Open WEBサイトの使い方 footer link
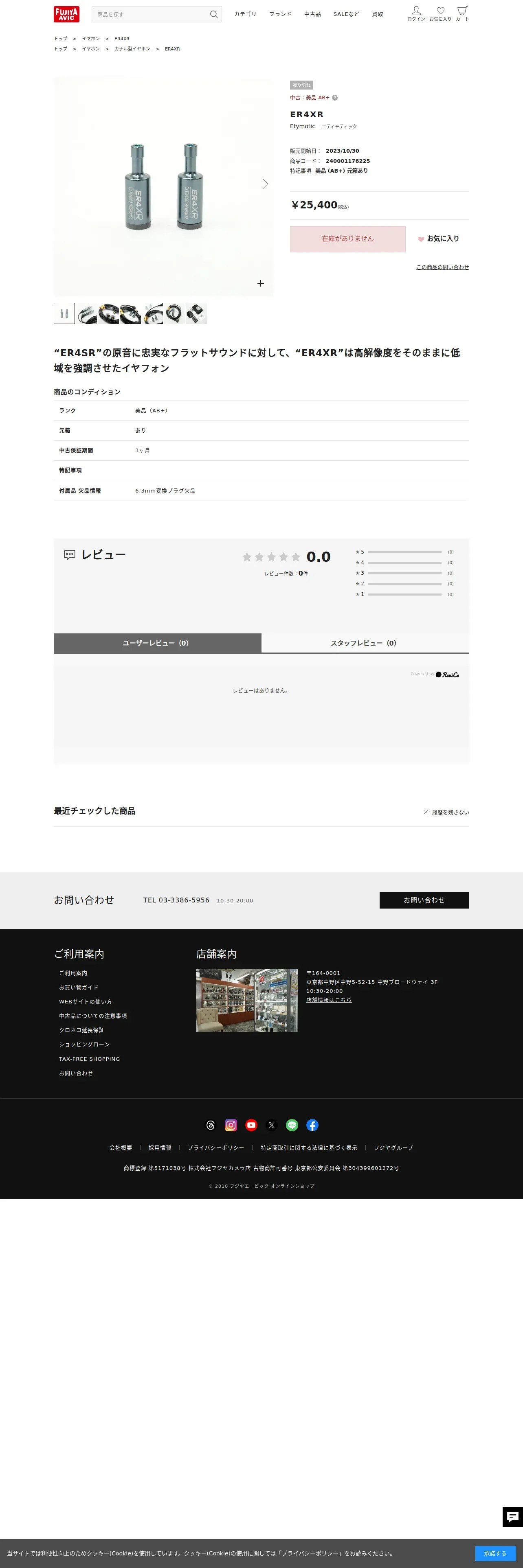The image size is (523, 1568). click(85, 1002)
